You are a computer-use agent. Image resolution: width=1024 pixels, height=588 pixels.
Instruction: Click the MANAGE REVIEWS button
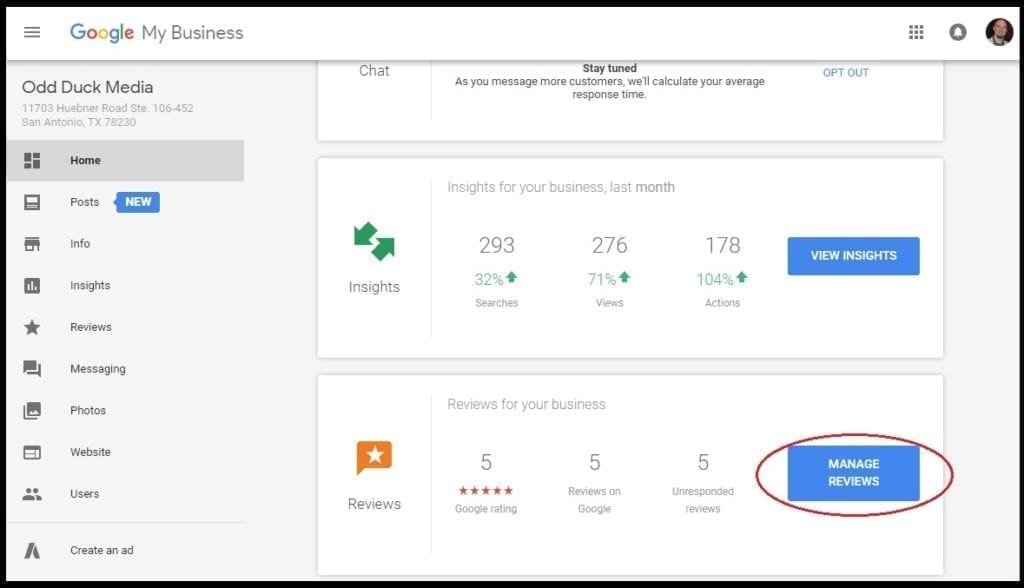pyautogui.click(x=853, y=472)
